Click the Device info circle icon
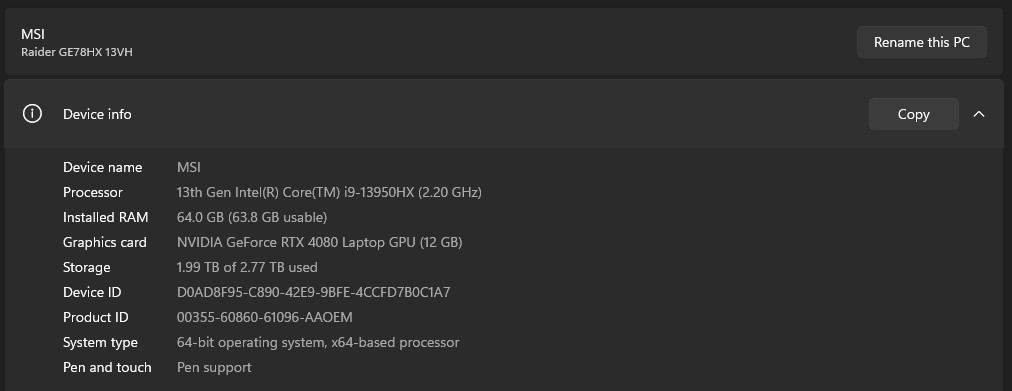The height and width of the screenshot is (391, 1012). pyautogui.click(x=32, y=114)
